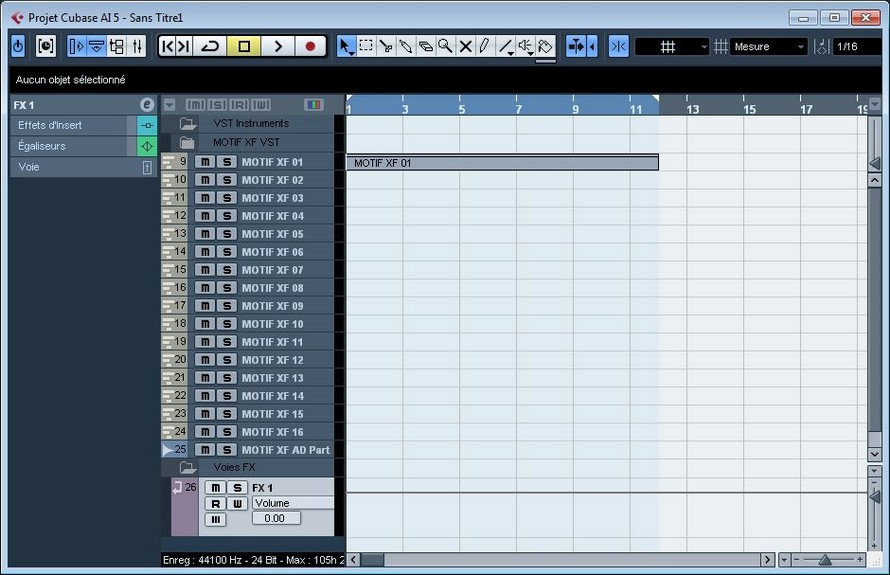
Task: Collapse the VST Instruments folder
Action: point(187,124)
